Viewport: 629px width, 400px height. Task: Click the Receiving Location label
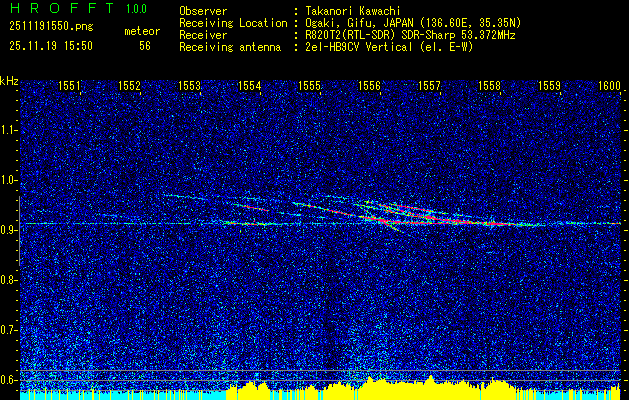(233, 23)
